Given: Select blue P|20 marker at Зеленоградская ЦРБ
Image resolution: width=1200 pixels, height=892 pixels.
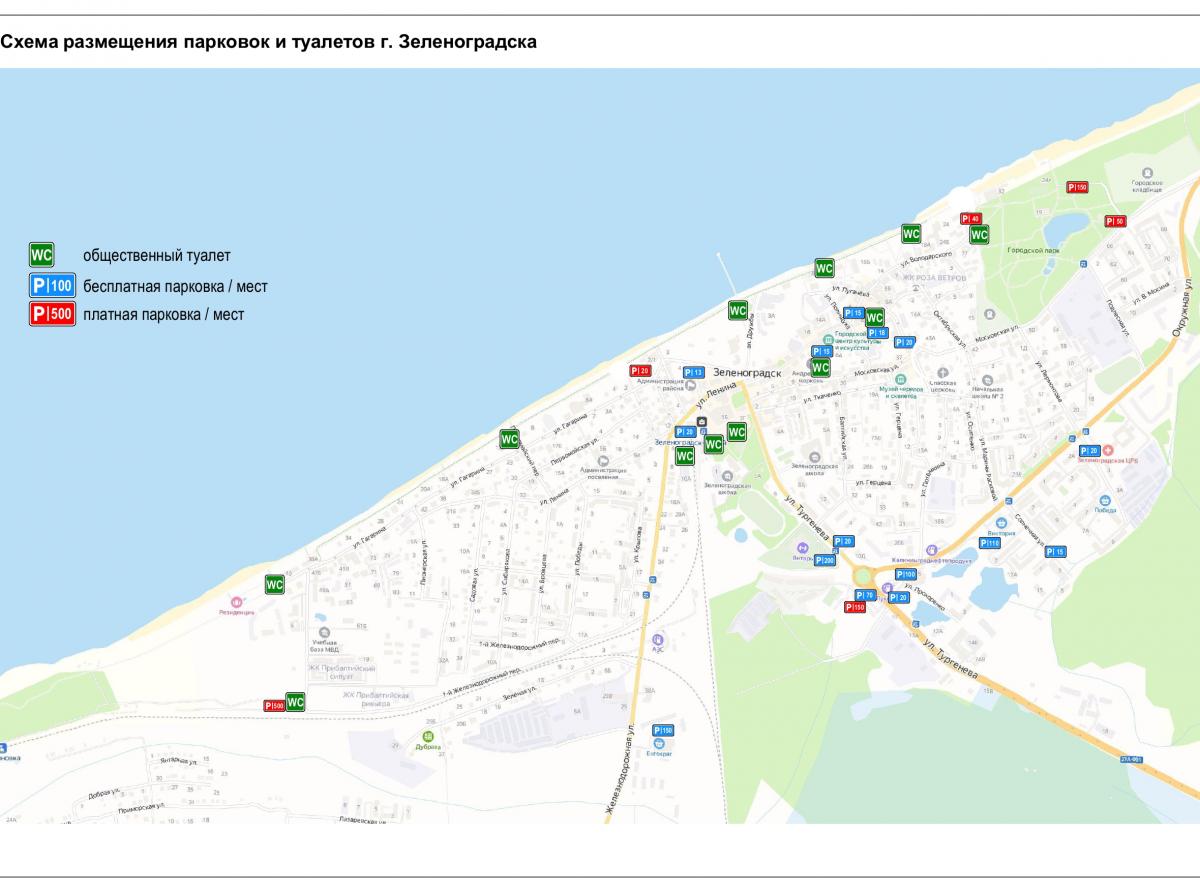Looking at the screenshot, I should pos(1090,451).
